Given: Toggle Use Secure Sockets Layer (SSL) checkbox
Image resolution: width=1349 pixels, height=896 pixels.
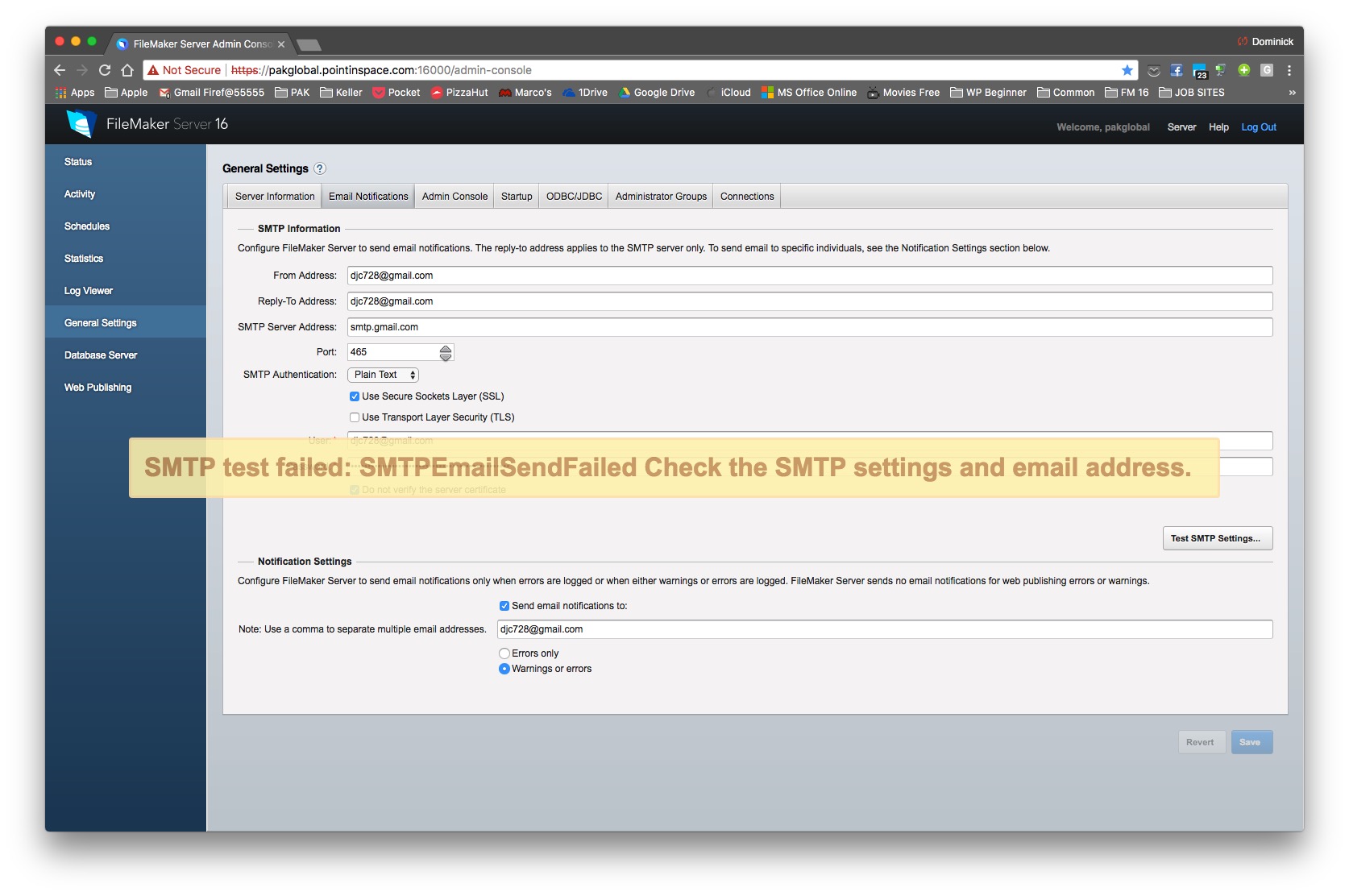Looking at the screenshot, I should click(x=355, y=396).
